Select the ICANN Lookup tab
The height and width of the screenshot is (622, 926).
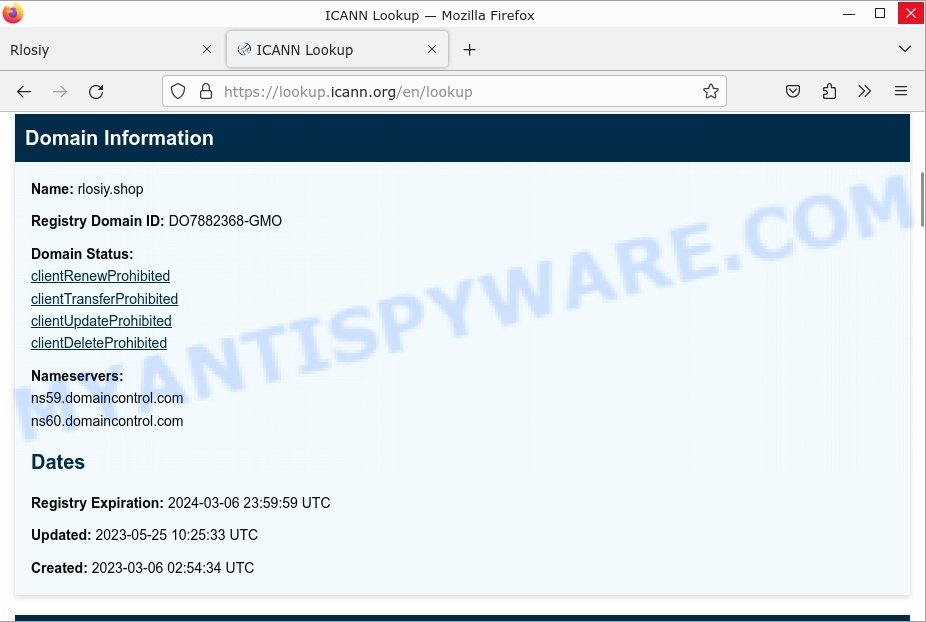pos(337,50)
